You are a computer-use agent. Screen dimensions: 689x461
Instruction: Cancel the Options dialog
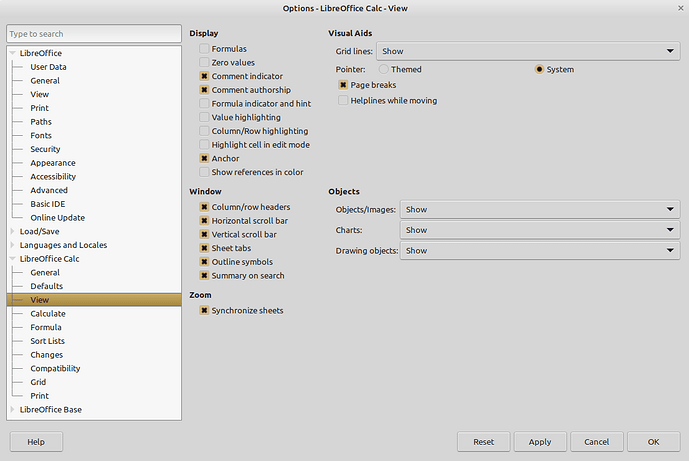597,442
